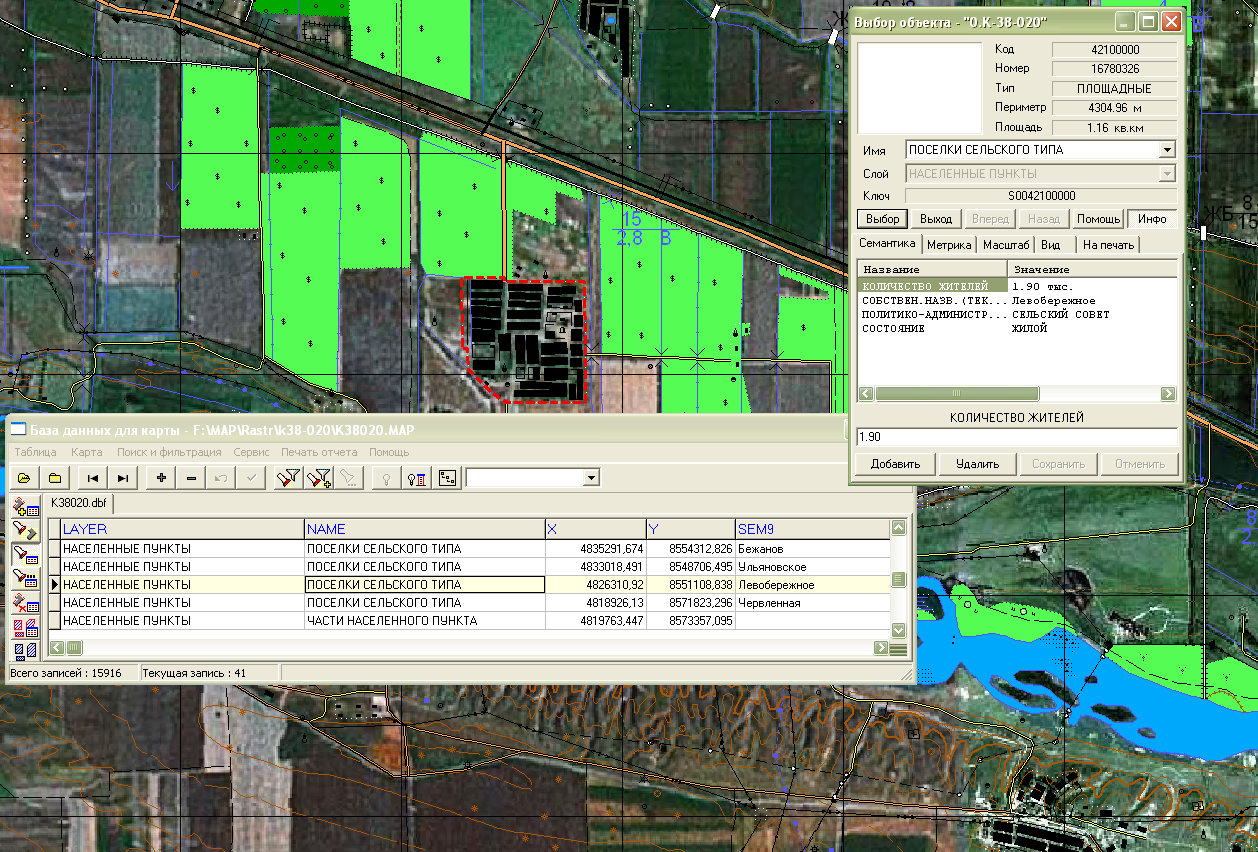Open the Таблица menu

(x=36, y=452)
